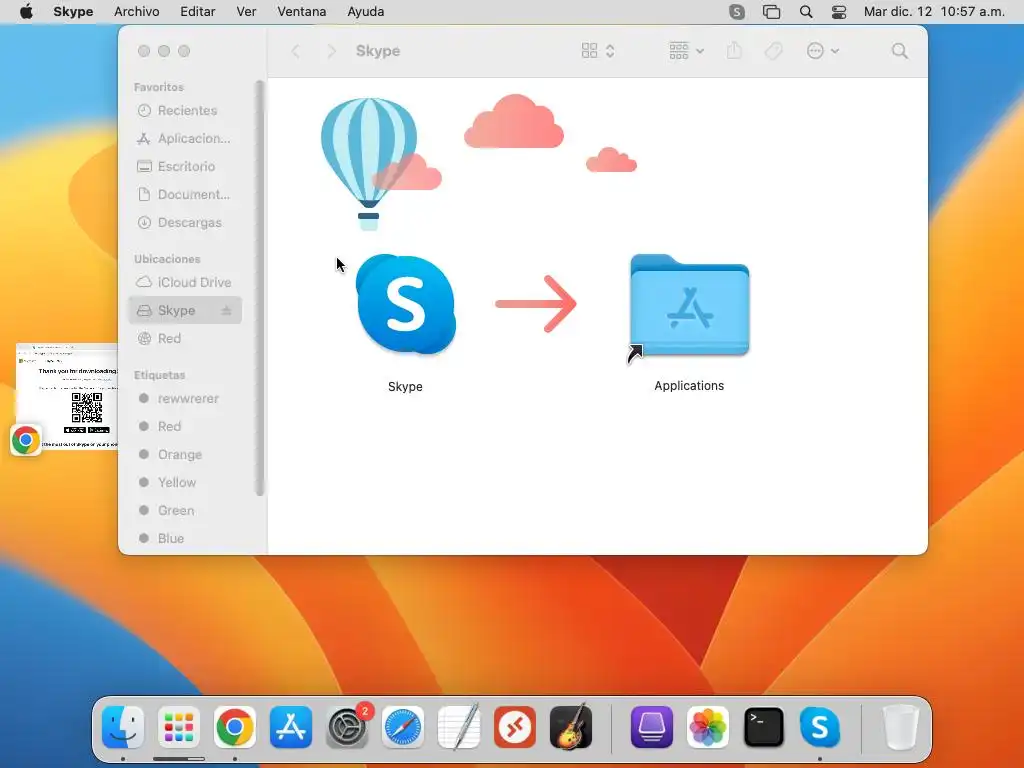The height and width of the screenshot is (768, 1024).
Task: Click the sidebar scrollbar
Action: coord(259,287)
